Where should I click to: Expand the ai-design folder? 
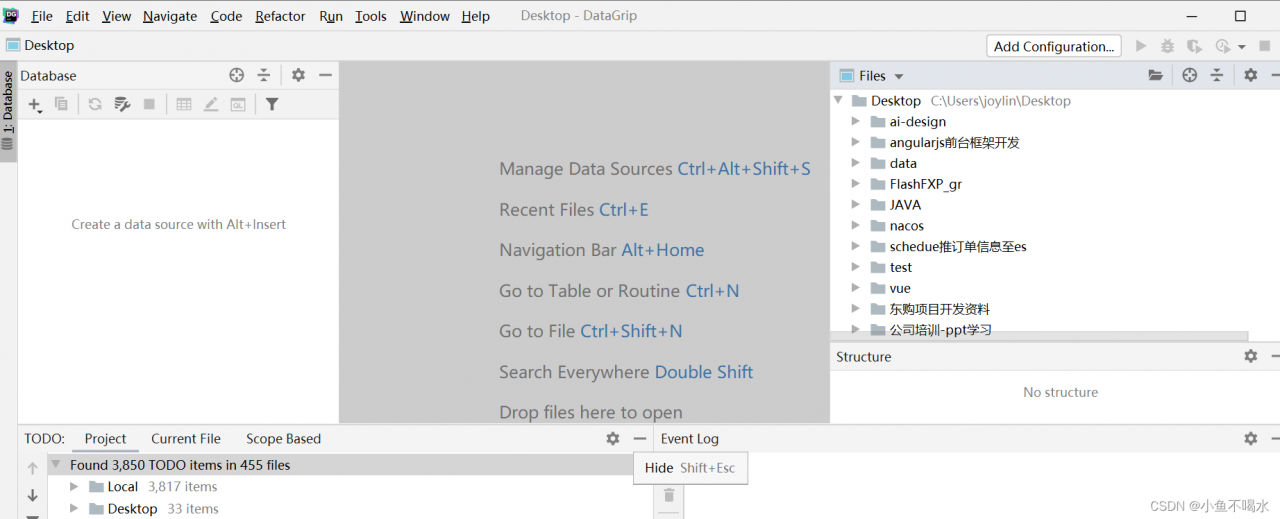point(855,121)
